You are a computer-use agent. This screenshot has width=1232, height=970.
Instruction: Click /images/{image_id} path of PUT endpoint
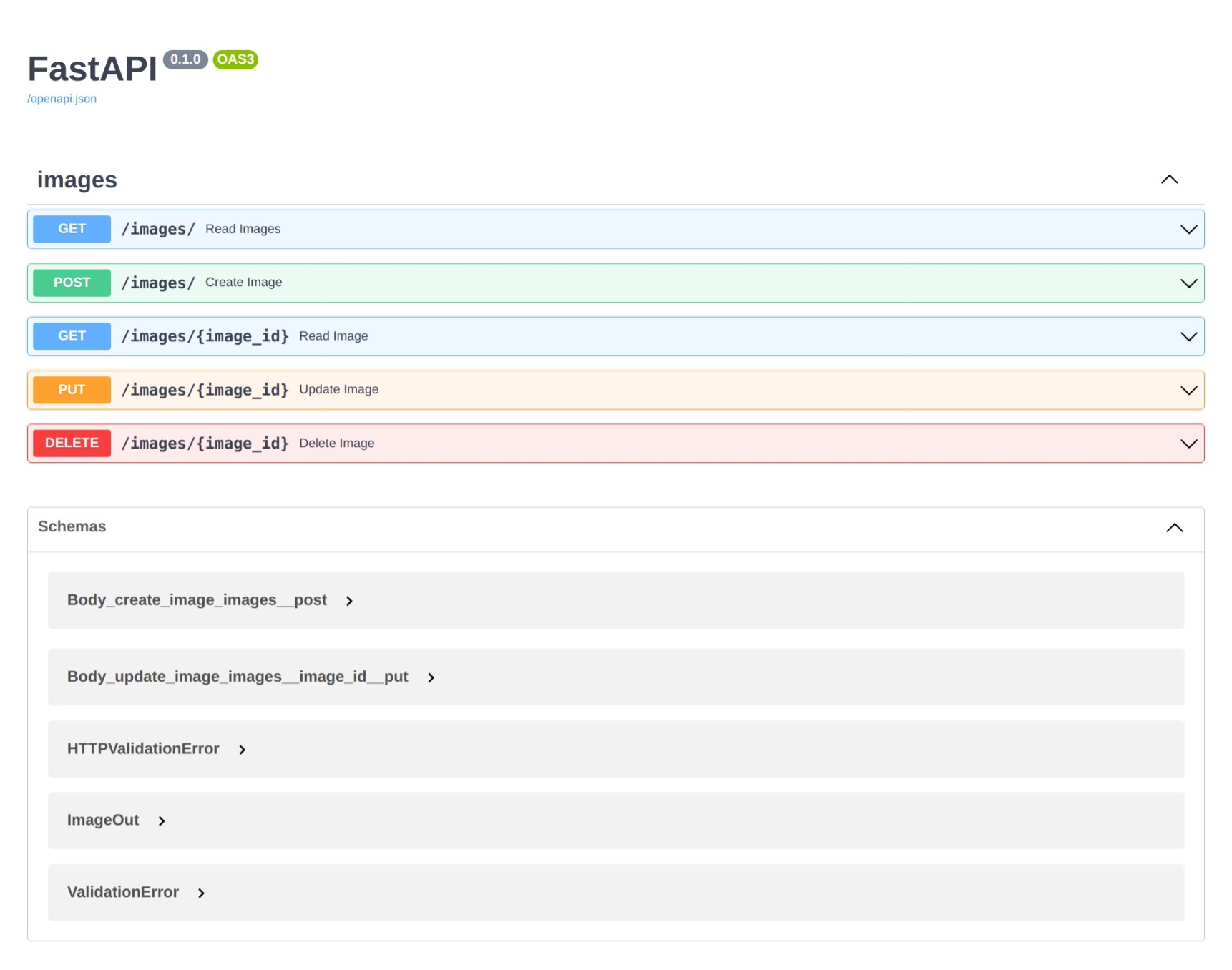tap(205, 390)
